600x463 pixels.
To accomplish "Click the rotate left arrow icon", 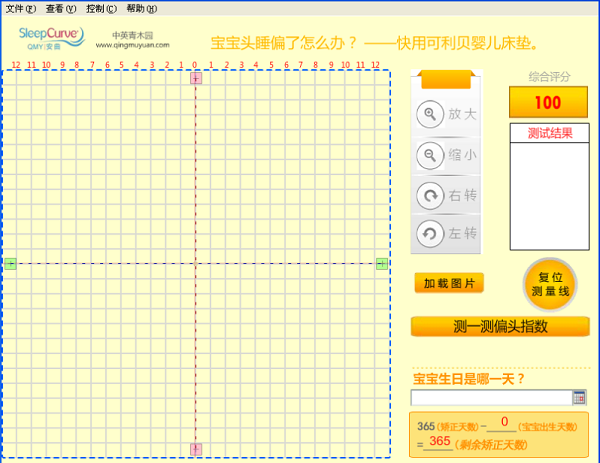I will 430,233.
